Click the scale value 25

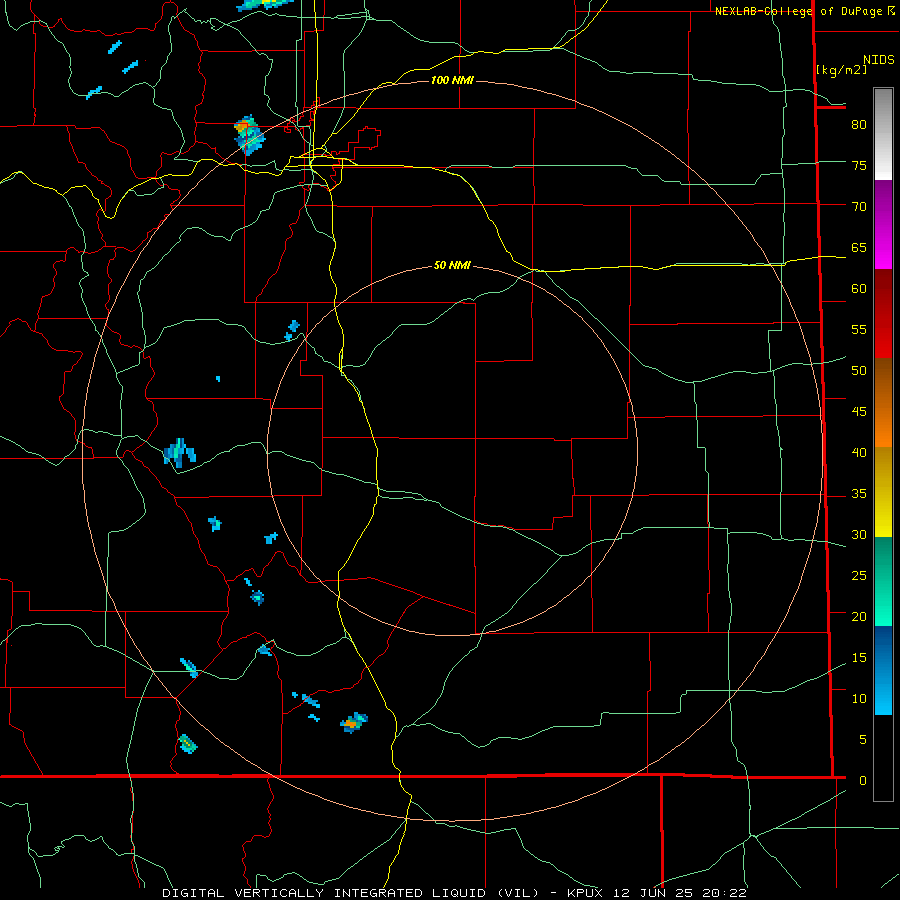(859, 575)
